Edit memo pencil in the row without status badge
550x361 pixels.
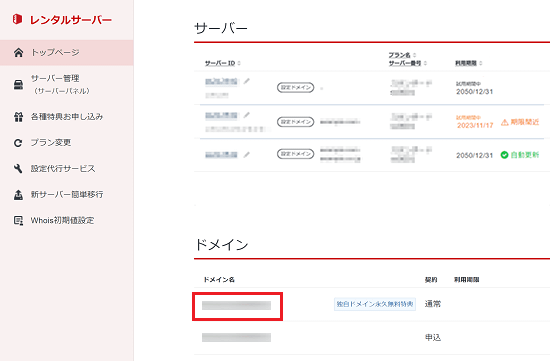pos(247,81)
